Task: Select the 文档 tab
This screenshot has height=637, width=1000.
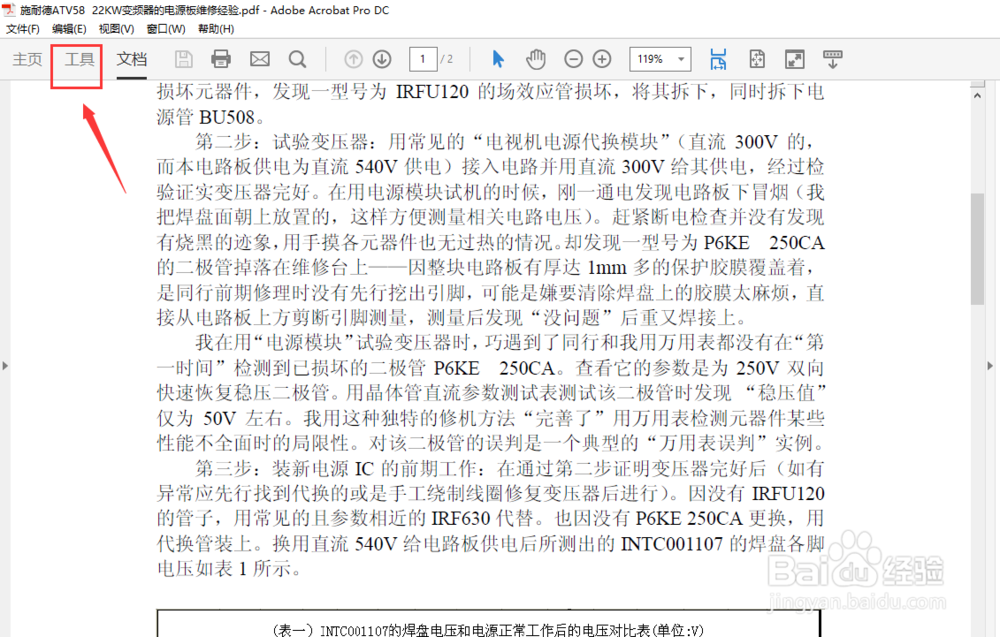Action: coord(131,59)
